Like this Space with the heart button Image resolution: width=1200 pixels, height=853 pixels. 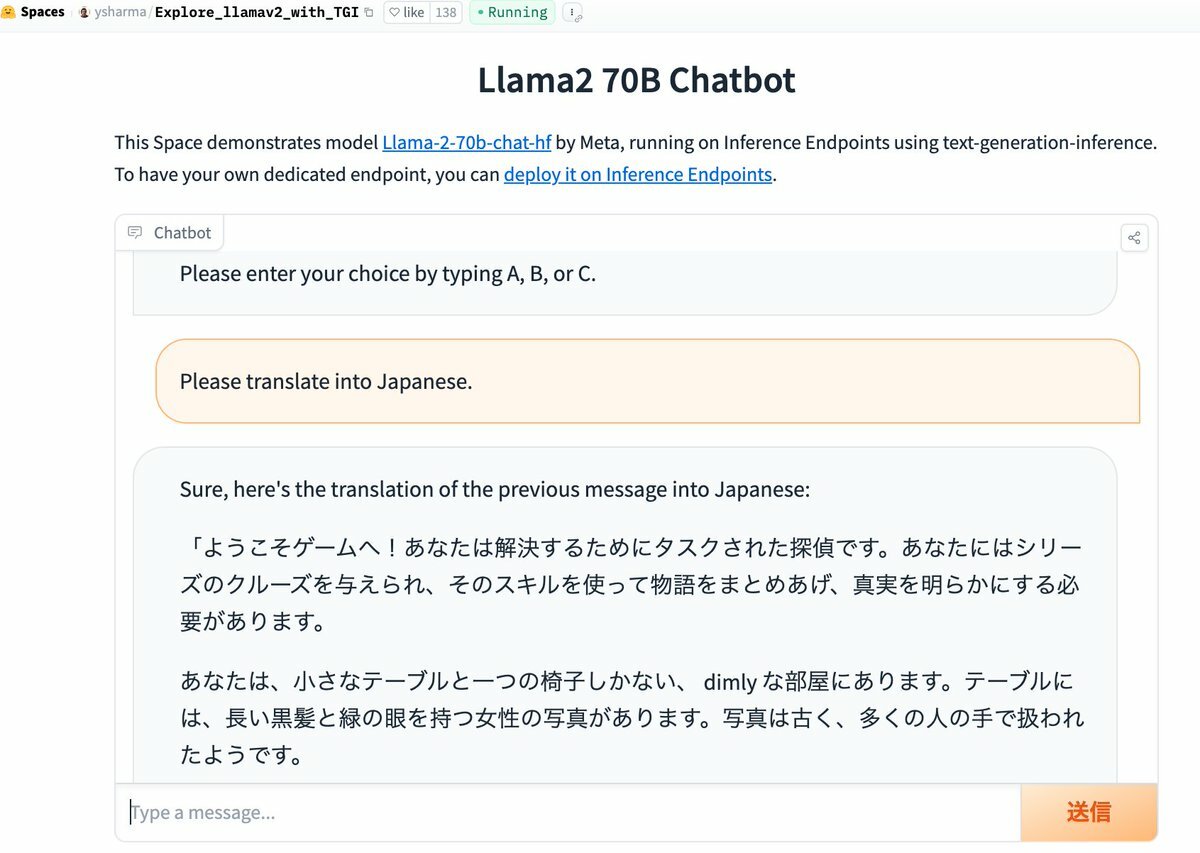407,13
